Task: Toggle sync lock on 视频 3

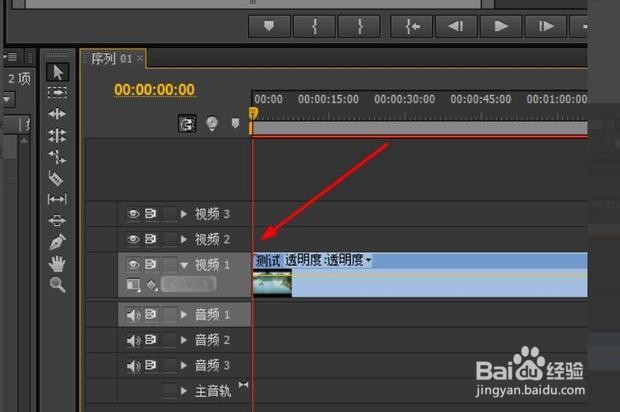Action: tap(150, 214)
